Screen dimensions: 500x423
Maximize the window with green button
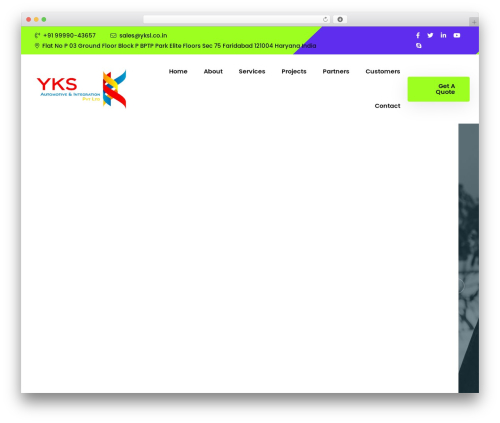[44, 19]
